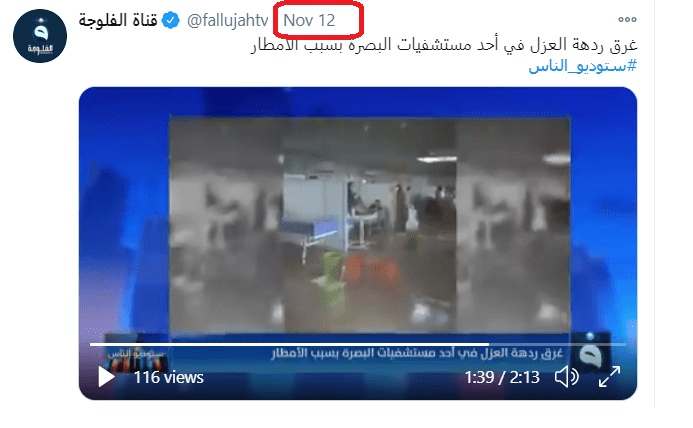
Task: Open the #ستوديو_الناس hashtag
Action: pos(583,66)
